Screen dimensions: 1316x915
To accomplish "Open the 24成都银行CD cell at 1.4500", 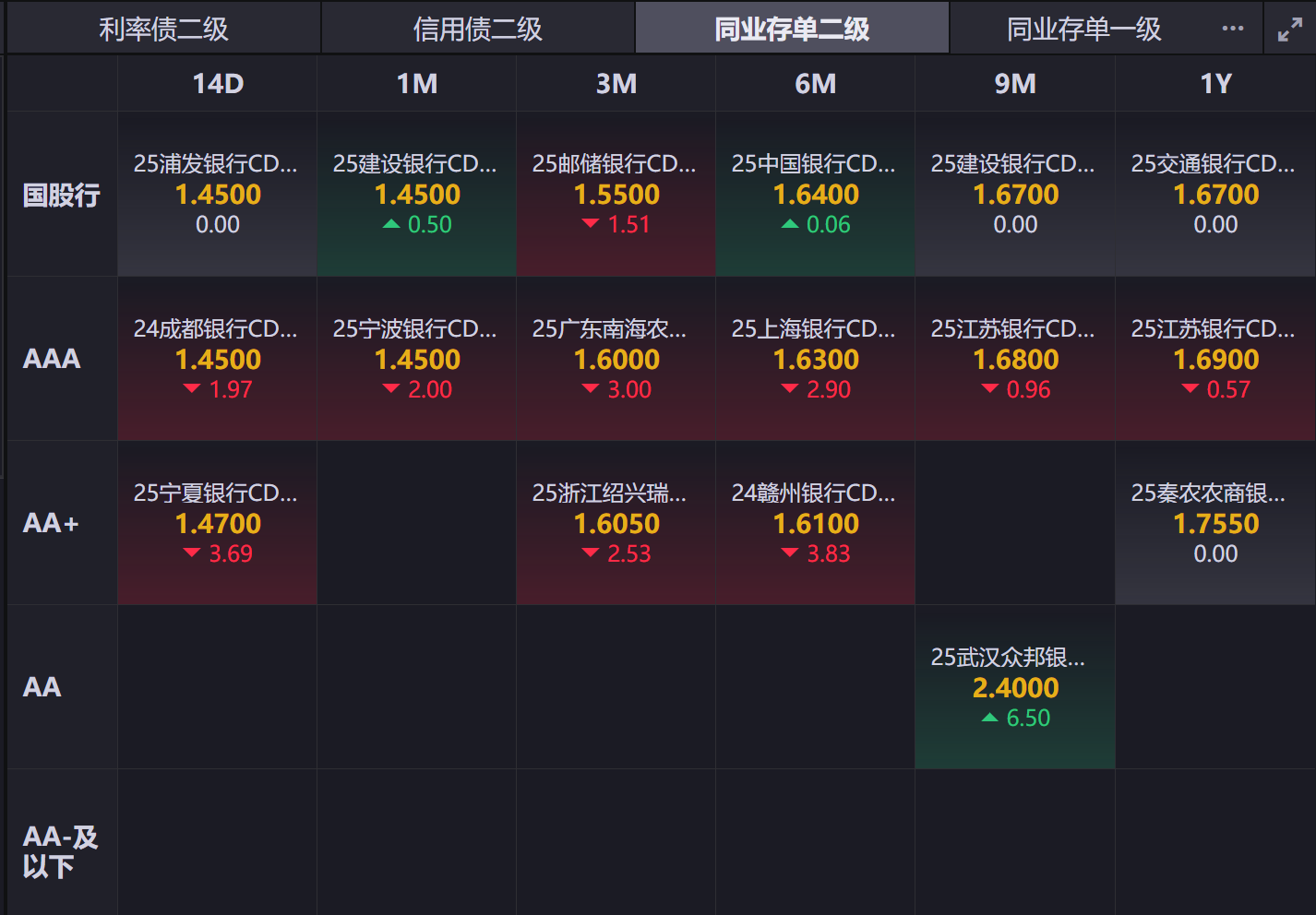I will tap(218, 359).
